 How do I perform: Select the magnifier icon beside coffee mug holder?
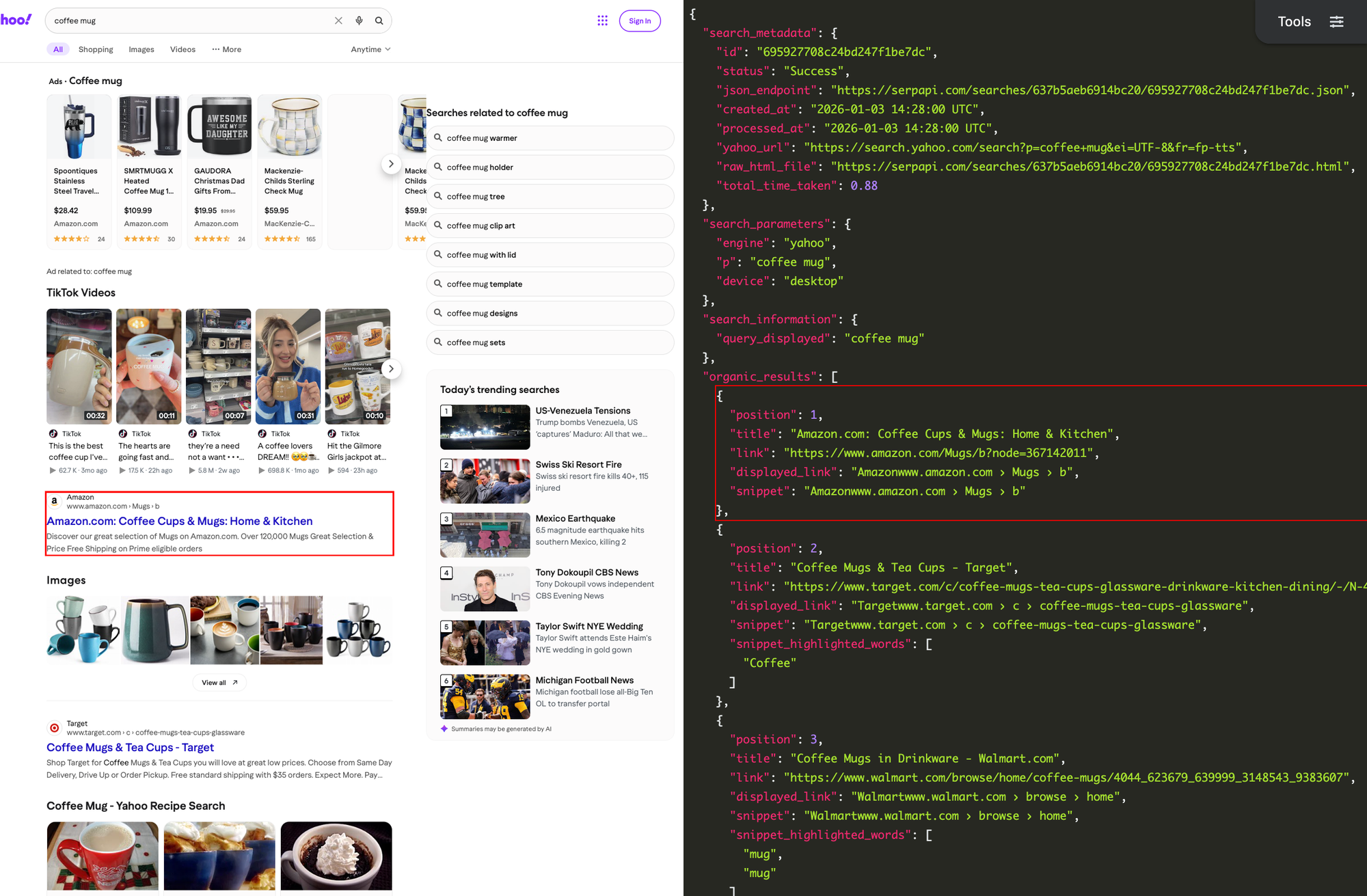pos(438,167)
